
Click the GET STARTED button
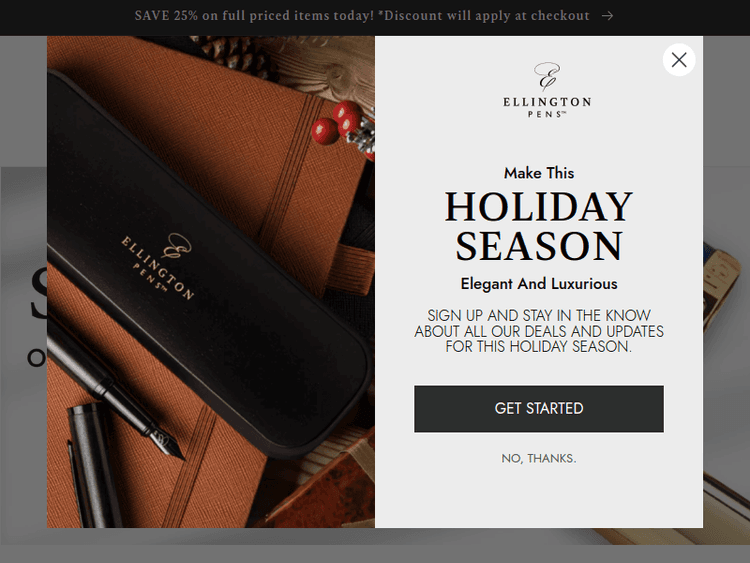(x=539, y=408)
